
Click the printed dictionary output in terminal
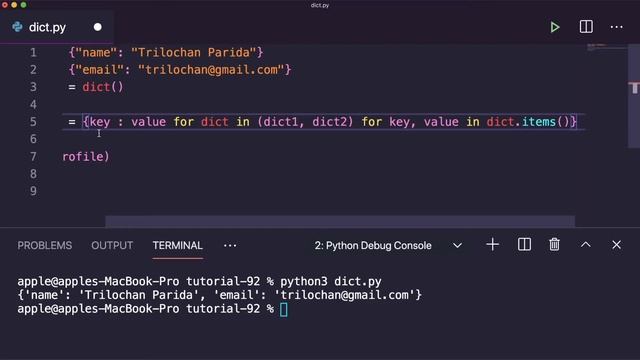click(x=220, y=295)
